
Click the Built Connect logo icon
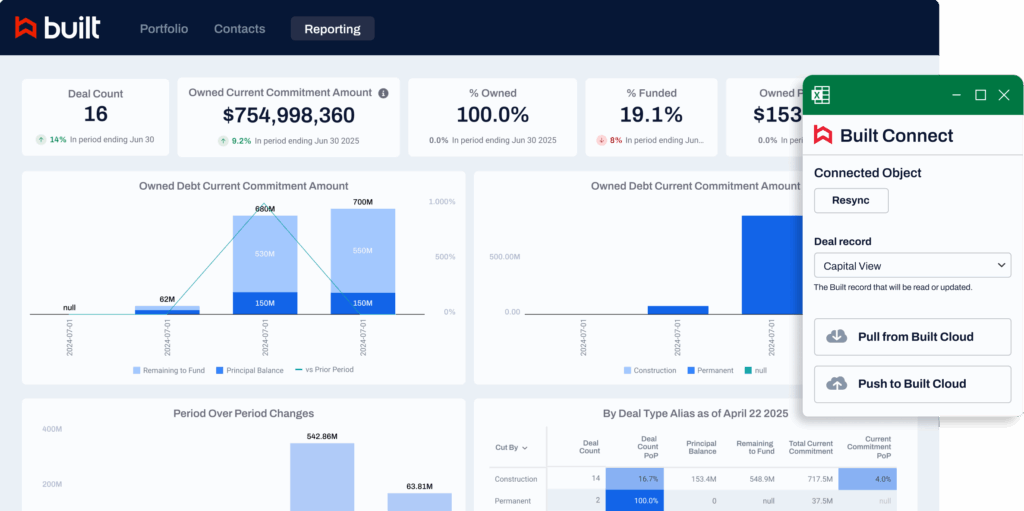823,135
